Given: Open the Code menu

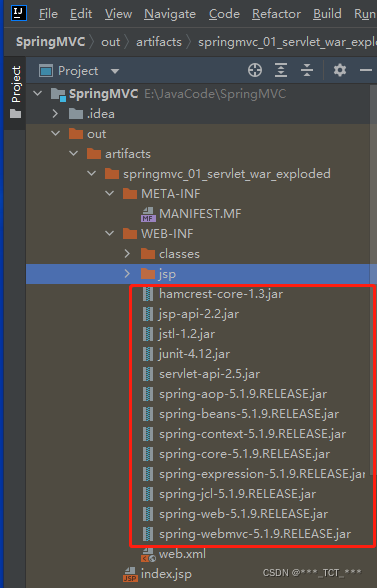Looking at the screenshot, I should click(x=224, y=14).
